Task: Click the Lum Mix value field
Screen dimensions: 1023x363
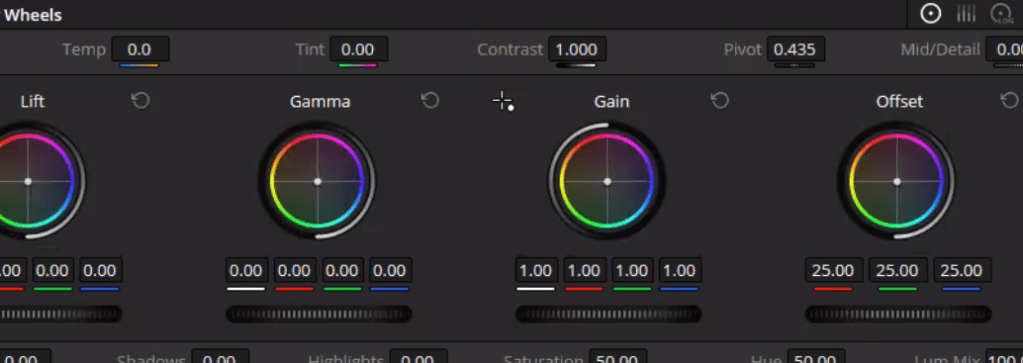Action: [x=1005, y=356]
